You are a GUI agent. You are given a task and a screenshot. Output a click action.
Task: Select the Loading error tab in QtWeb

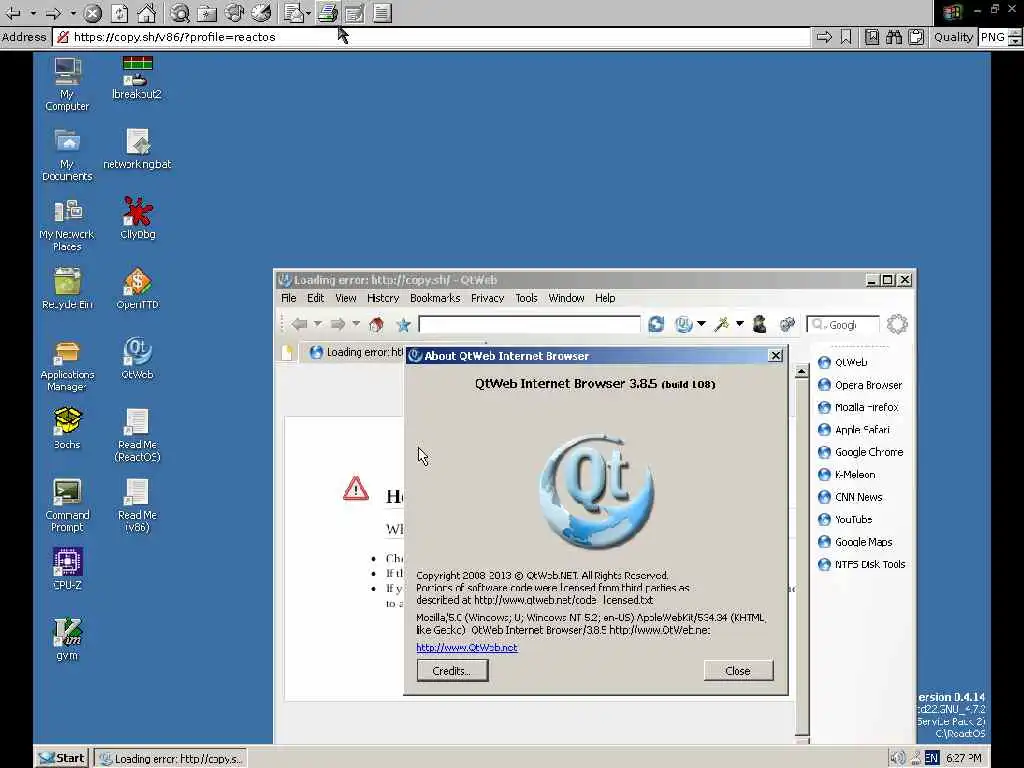(x=356, y=353)
